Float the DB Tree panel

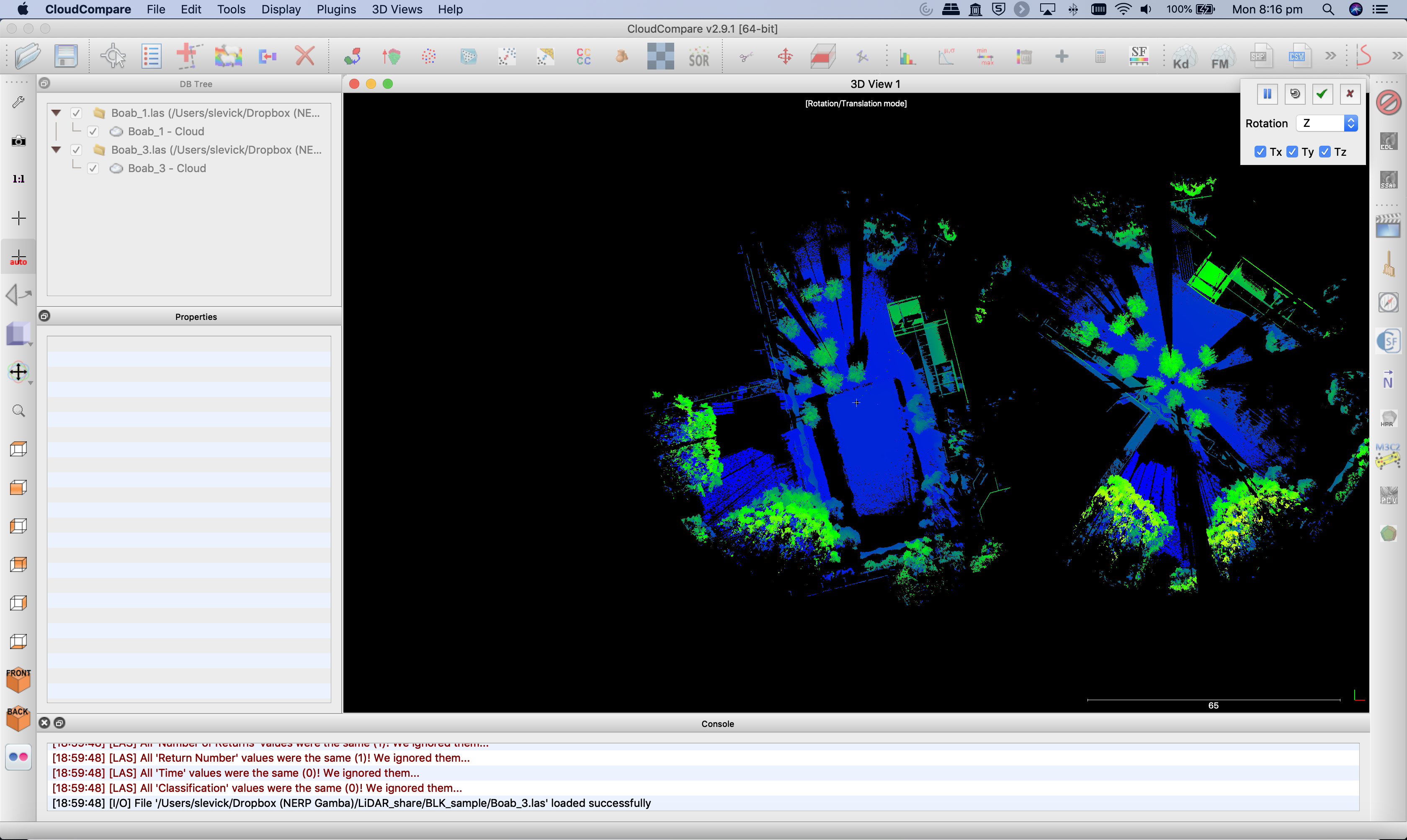[x=44, y=83]
